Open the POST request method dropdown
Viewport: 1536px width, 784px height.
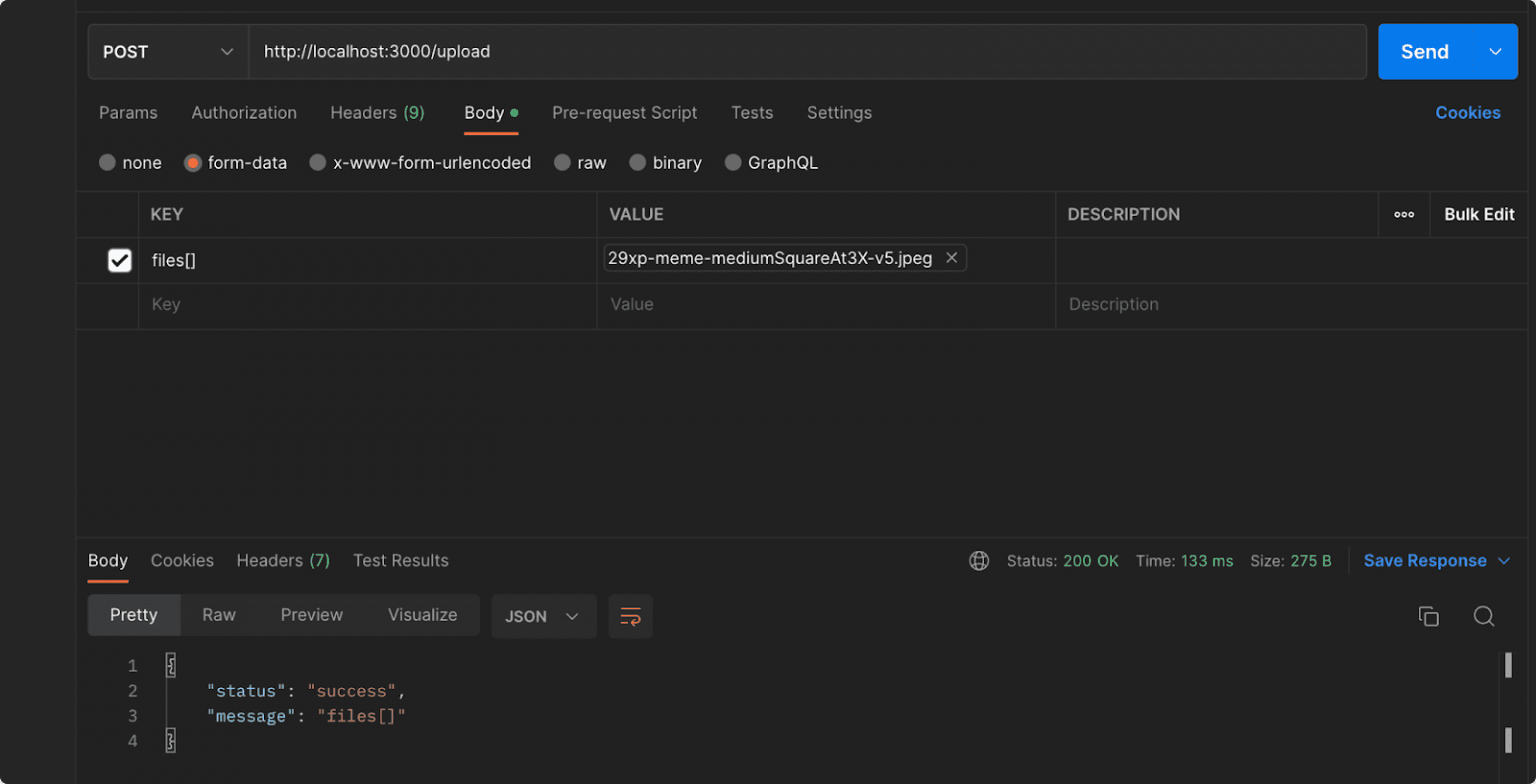click(167, 51)
